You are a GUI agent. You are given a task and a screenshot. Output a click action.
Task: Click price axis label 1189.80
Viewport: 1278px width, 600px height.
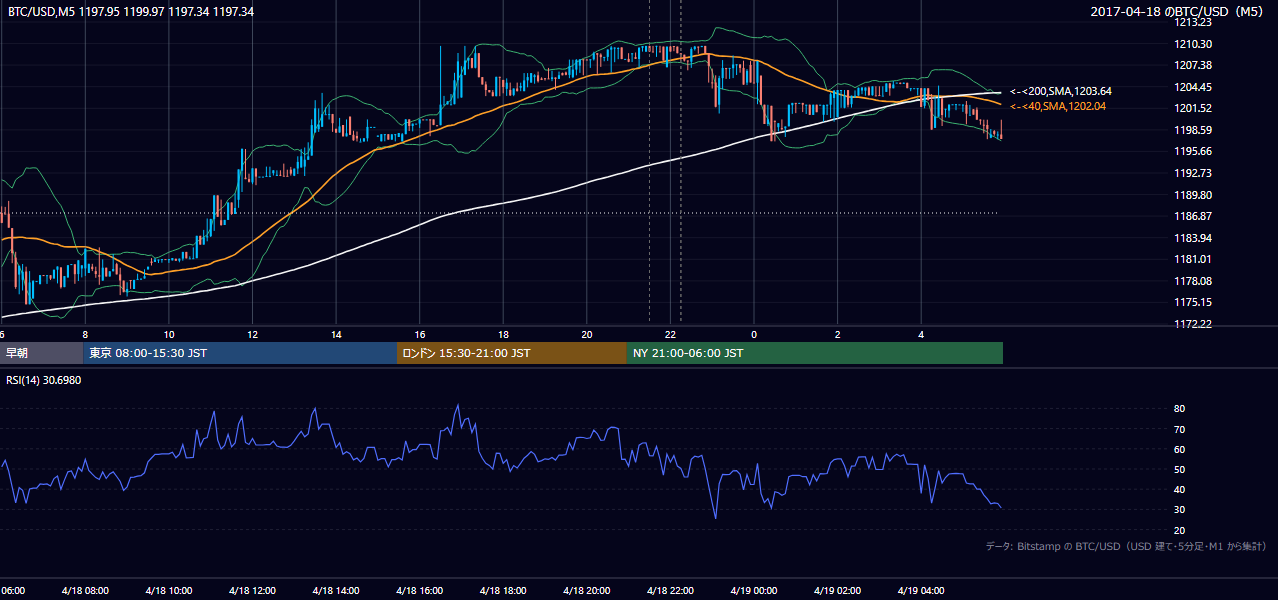click(1194, 195)
